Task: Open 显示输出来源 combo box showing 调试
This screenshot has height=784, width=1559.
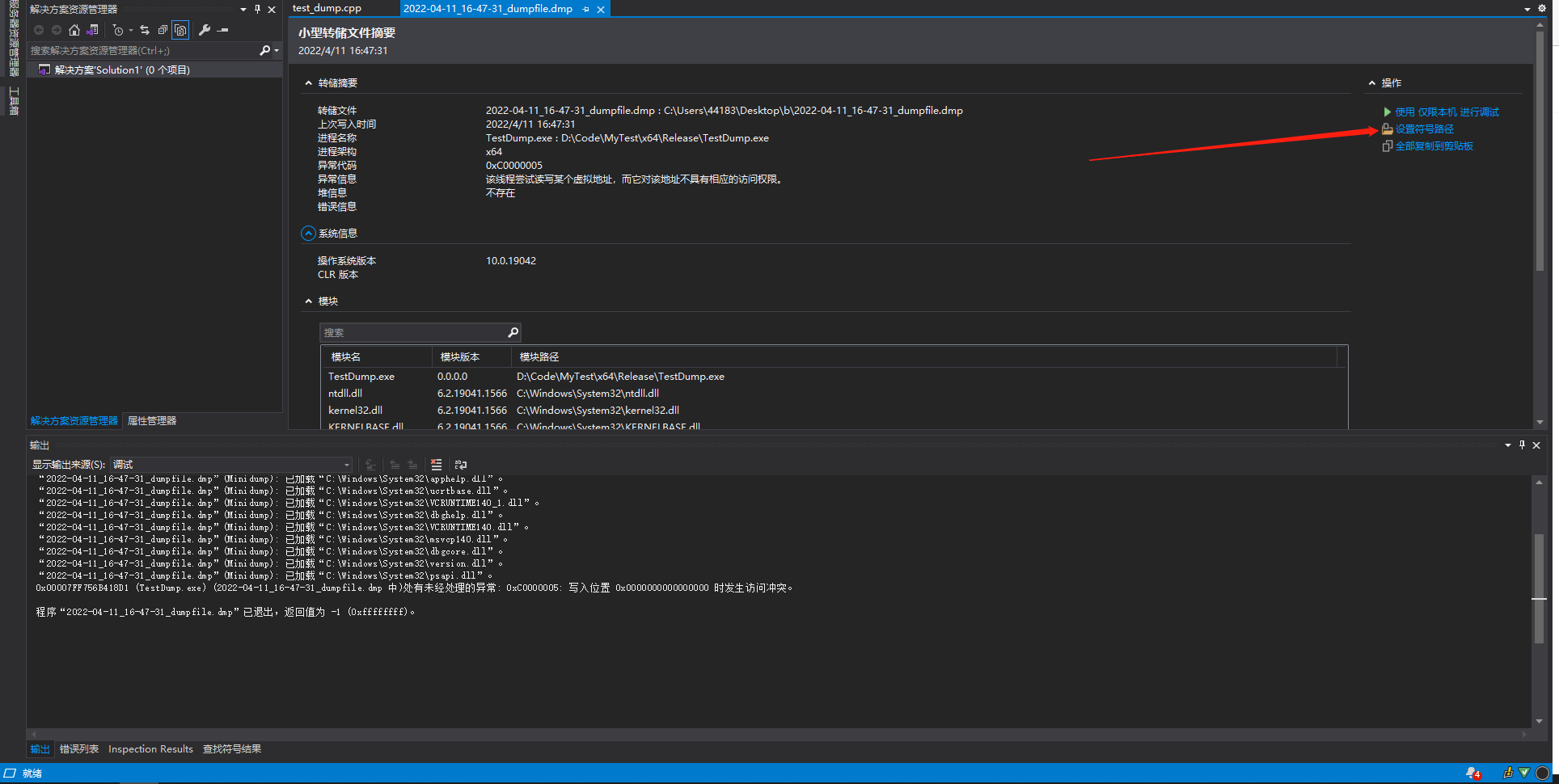Action: 231,465
